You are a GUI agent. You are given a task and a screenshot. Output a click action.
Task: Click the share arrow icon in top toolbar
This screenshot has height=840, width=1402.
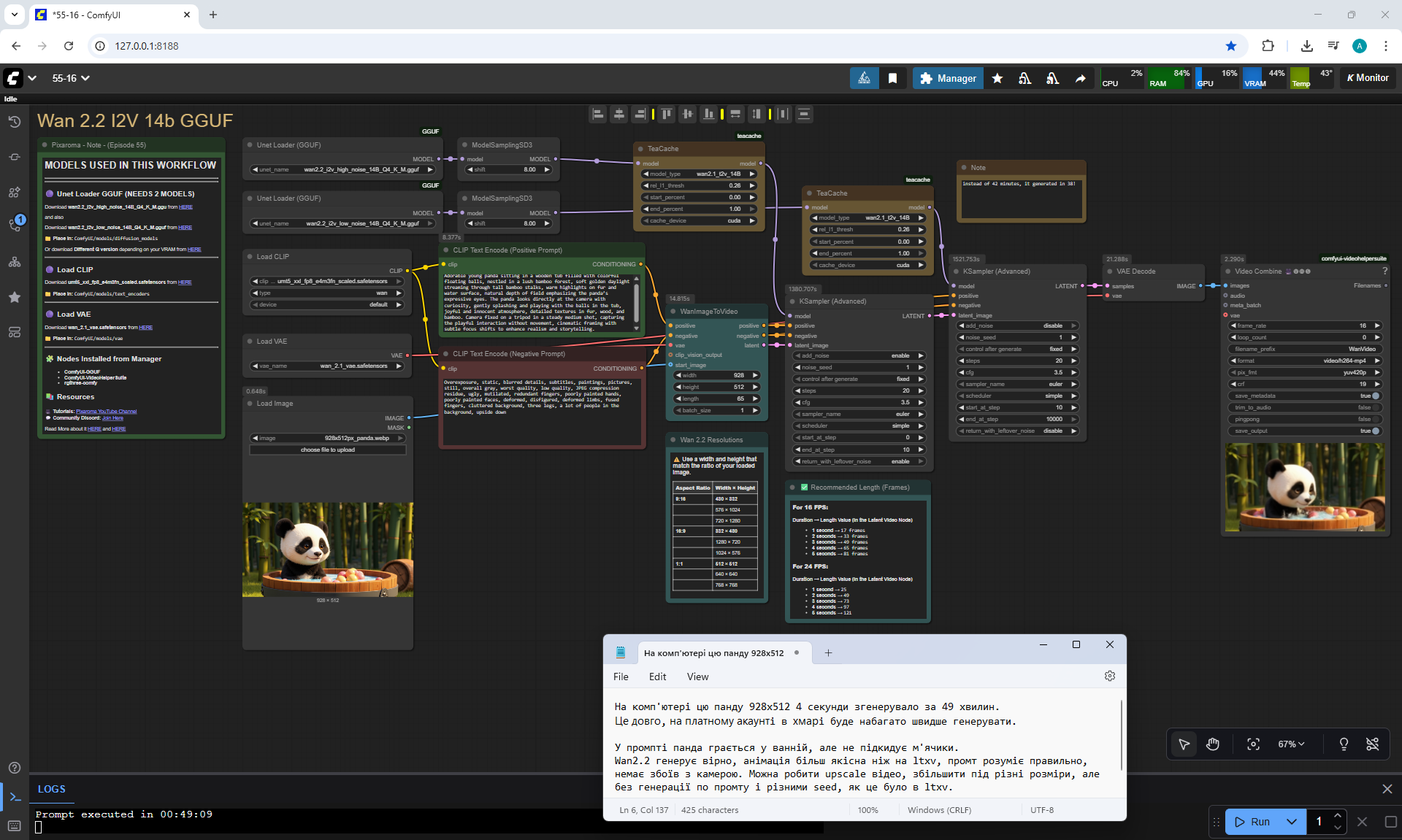tap(1080, 78)
